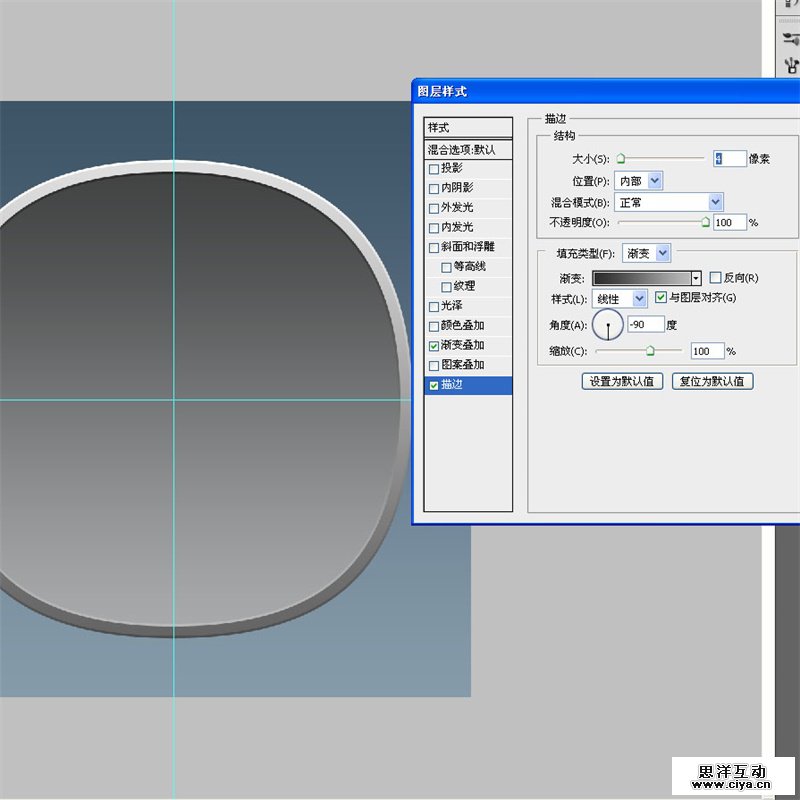The width and height of the screenshot is (800, 800).
Task: Click the 设置为默认值 button
Action: [x=622, y=381]
